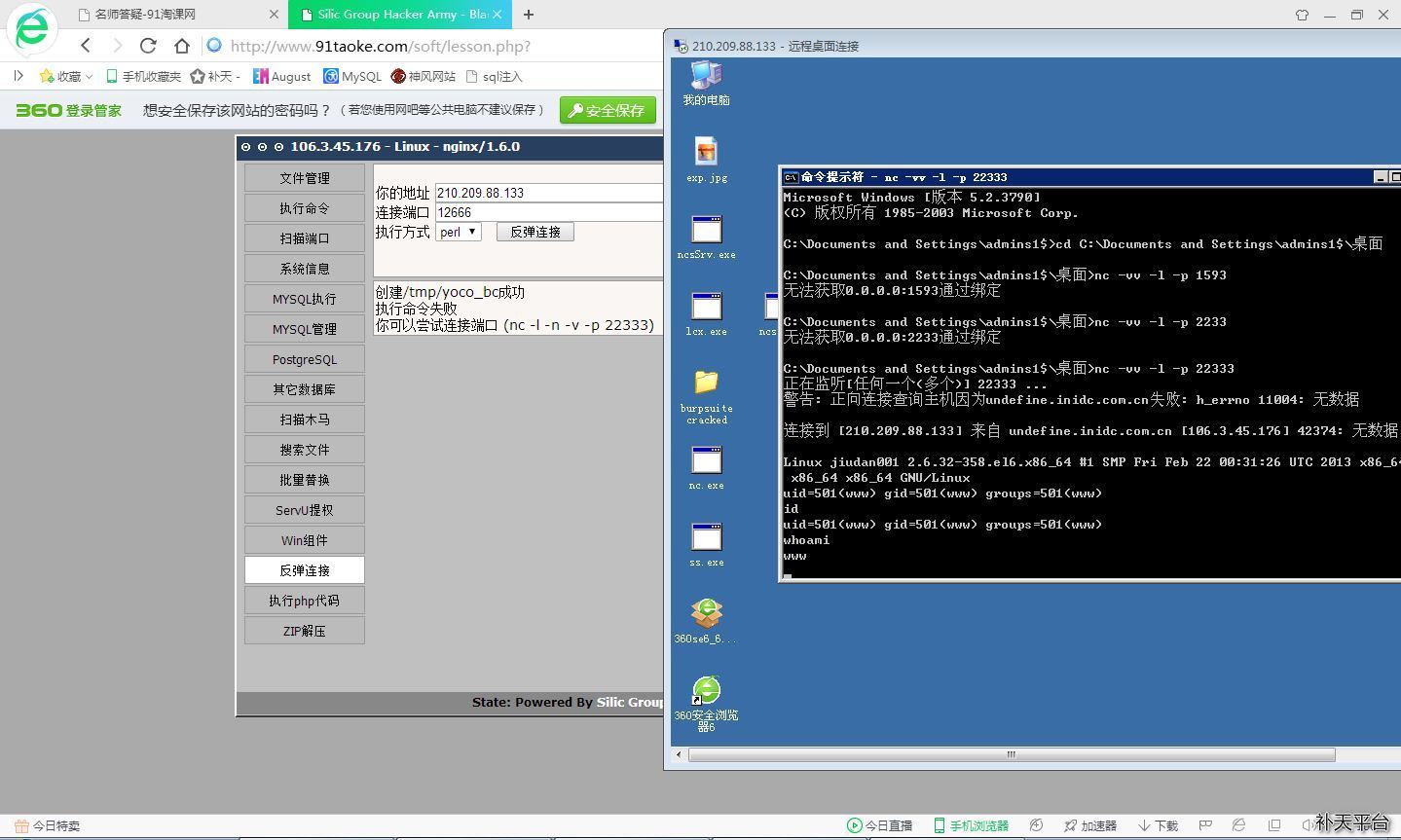Open Win组件 in webshell menu
This screenshot has height=840, width=1401.
click(305, 540)
